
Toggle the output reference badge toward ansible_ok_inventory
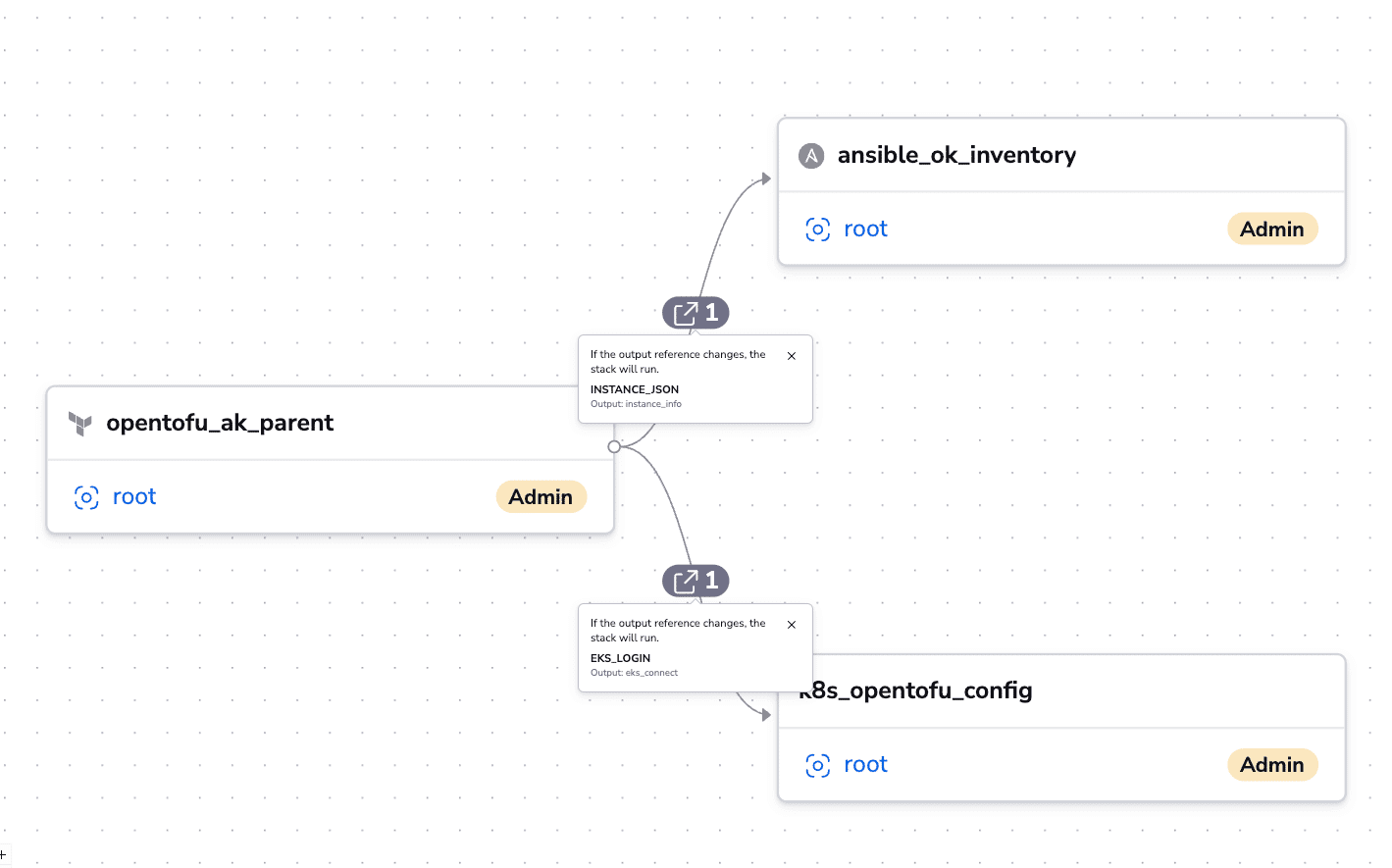pyautogui.click(x=696, y=313)
